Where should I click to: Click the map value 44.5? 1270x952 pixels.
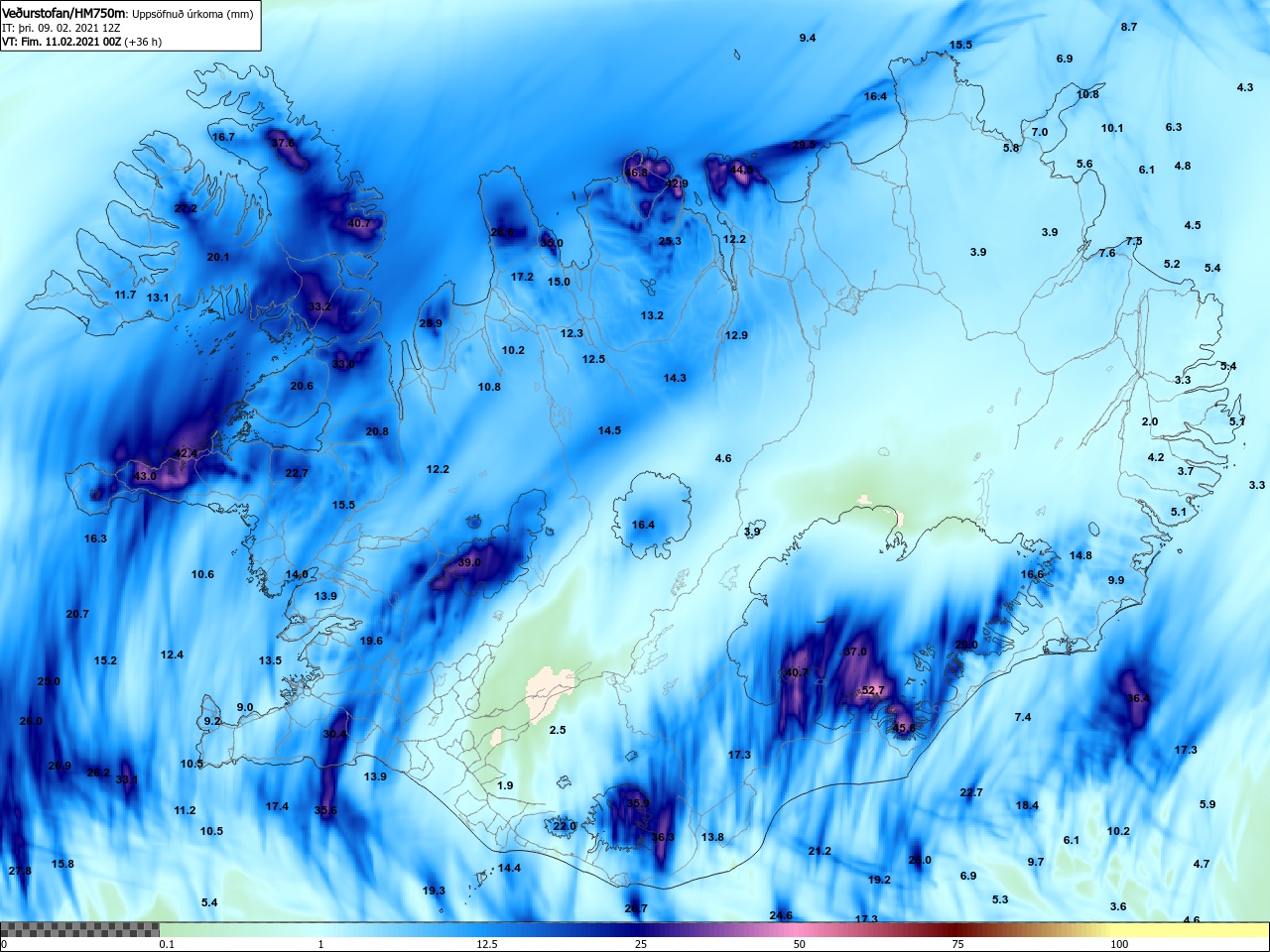click(741, 170)
